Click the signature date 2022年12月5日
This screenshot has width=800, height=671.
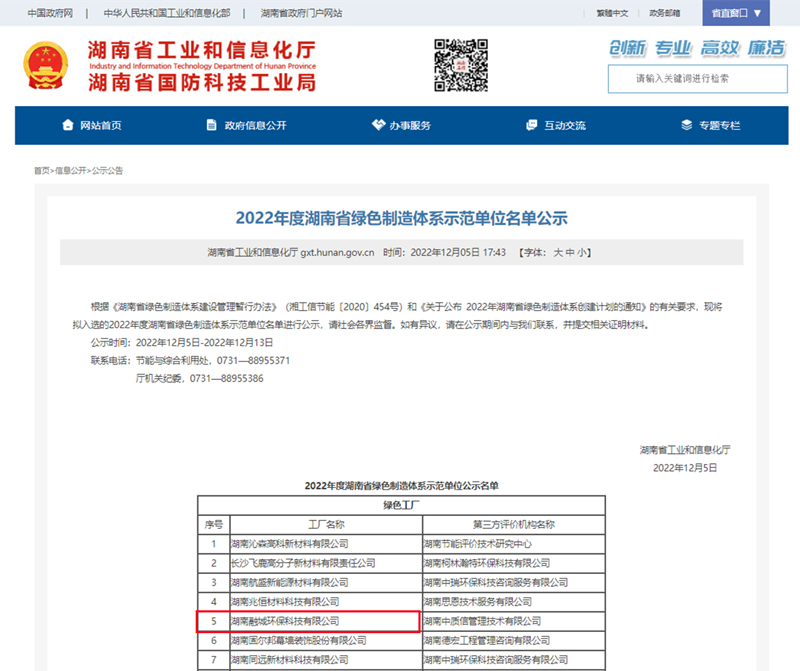click(685, 468)
